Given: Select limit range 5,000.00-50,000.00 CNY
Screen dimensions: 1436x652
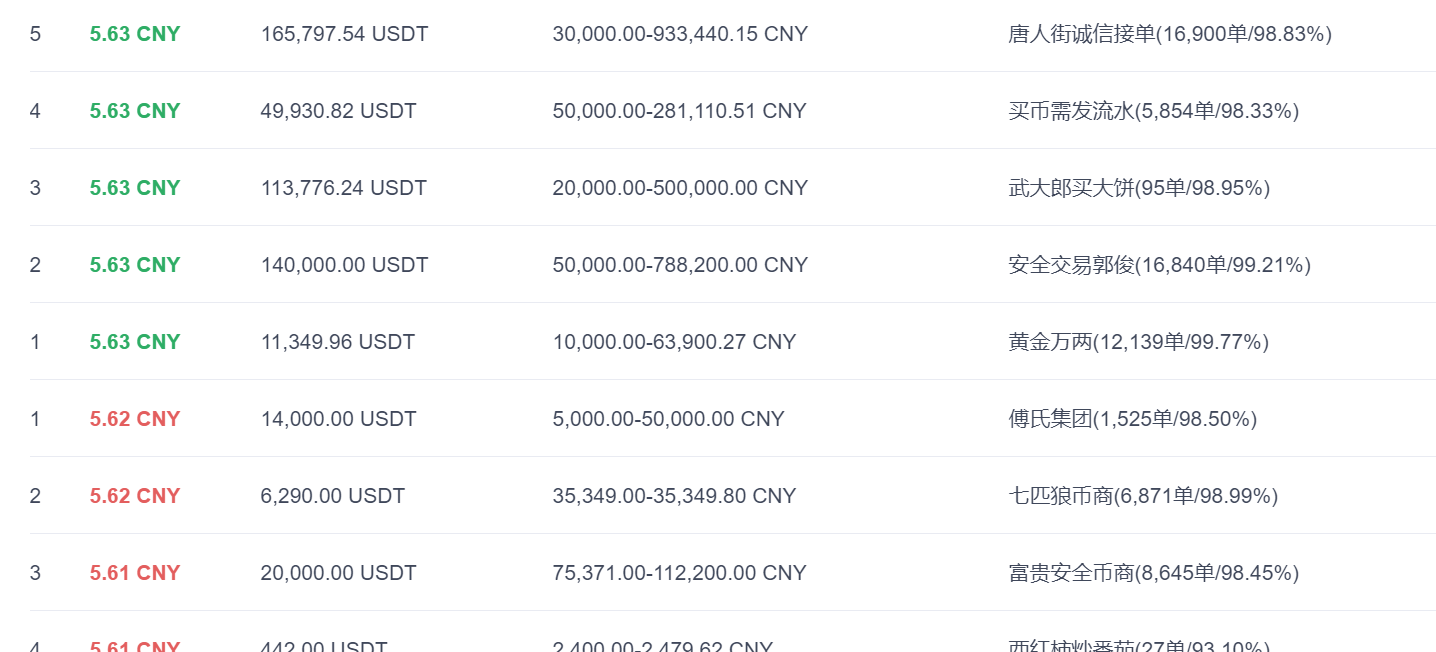Looking at the screenshot, I should (669, 419).
